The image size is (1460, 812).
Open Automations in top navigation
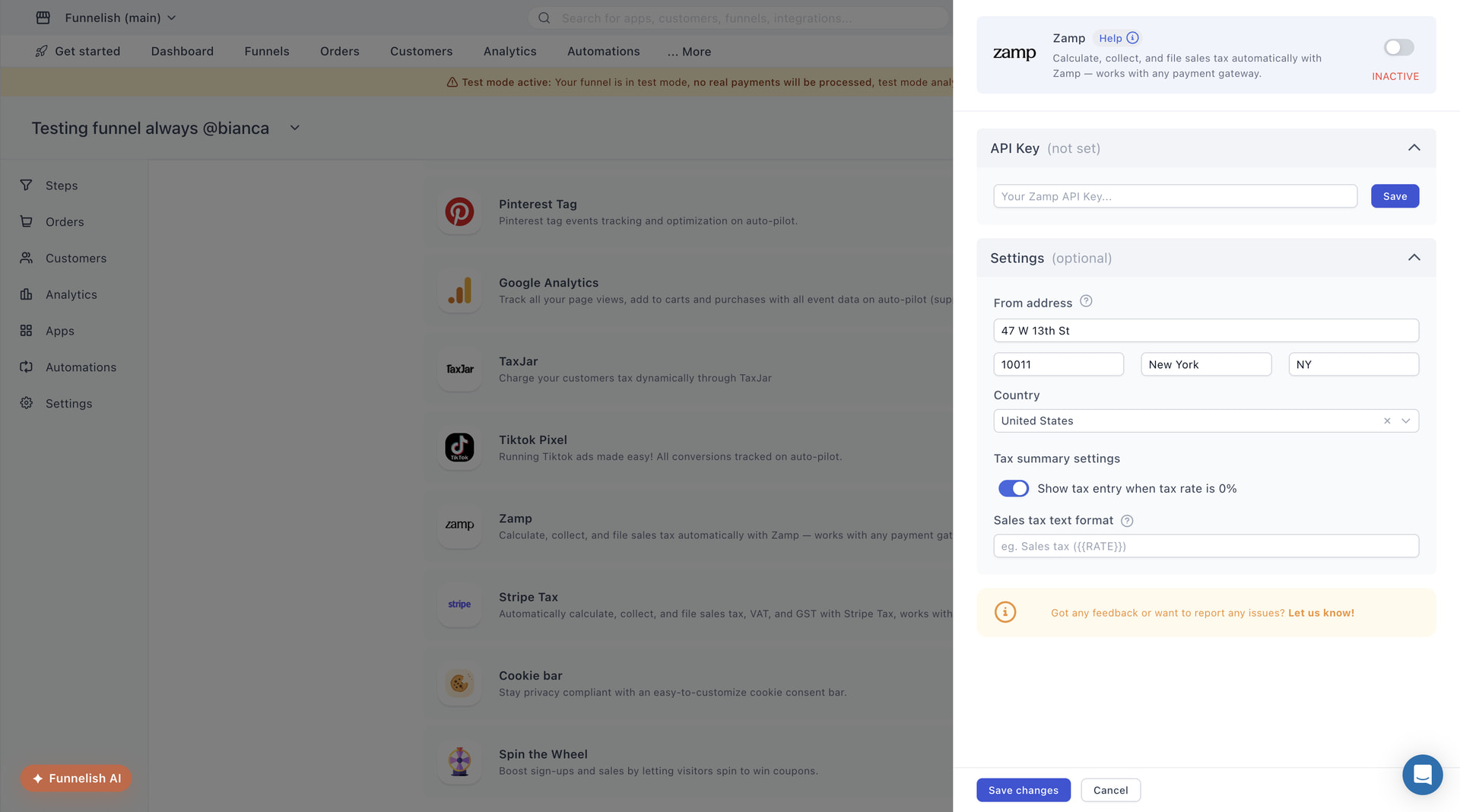(604, 51)
